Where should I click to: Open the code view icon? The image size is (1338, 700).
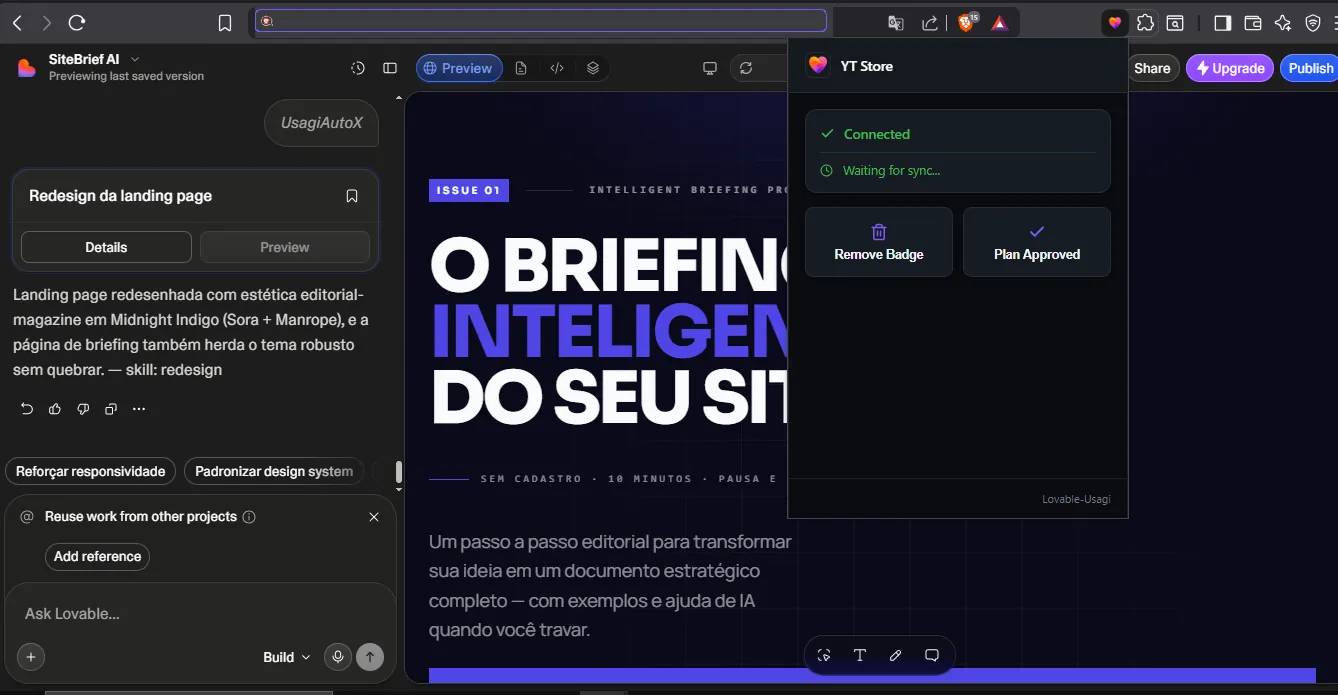pos(557,68)
